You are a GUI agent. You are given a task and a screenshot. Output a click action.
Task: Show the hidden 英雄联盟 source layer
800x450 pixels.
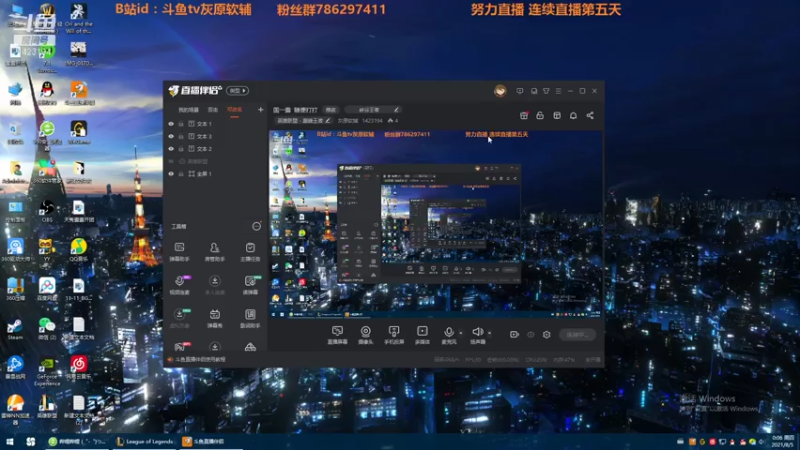point(171,161)
